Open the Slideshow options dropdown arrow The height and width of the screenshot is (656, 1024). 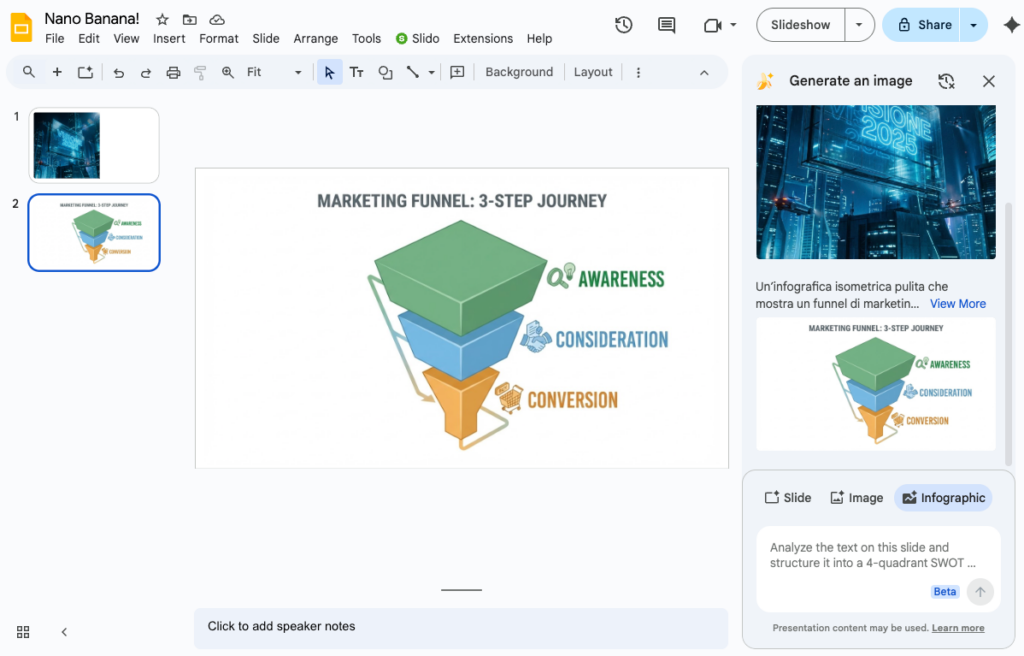pos(859,25)
